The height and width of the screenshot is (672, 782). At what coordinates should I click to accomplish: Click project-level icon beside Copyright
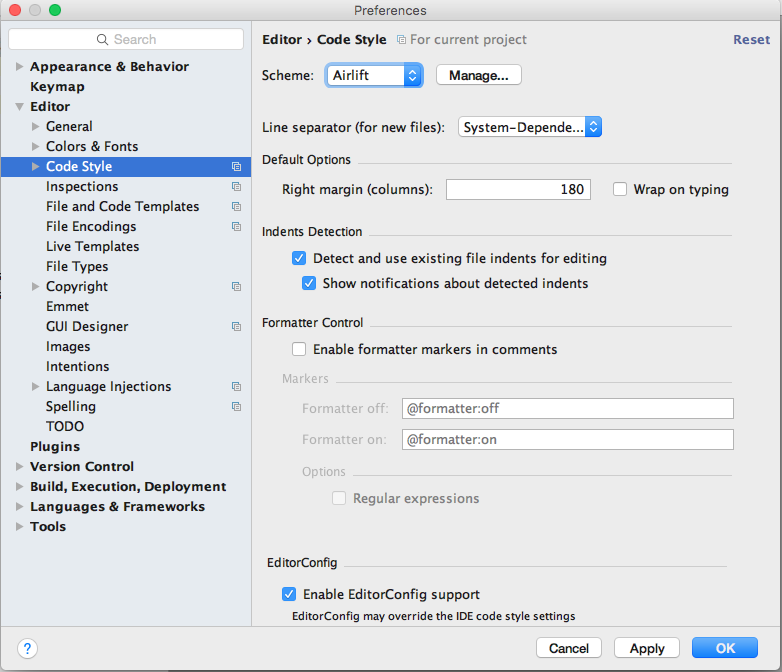click(x=237, y=287)
